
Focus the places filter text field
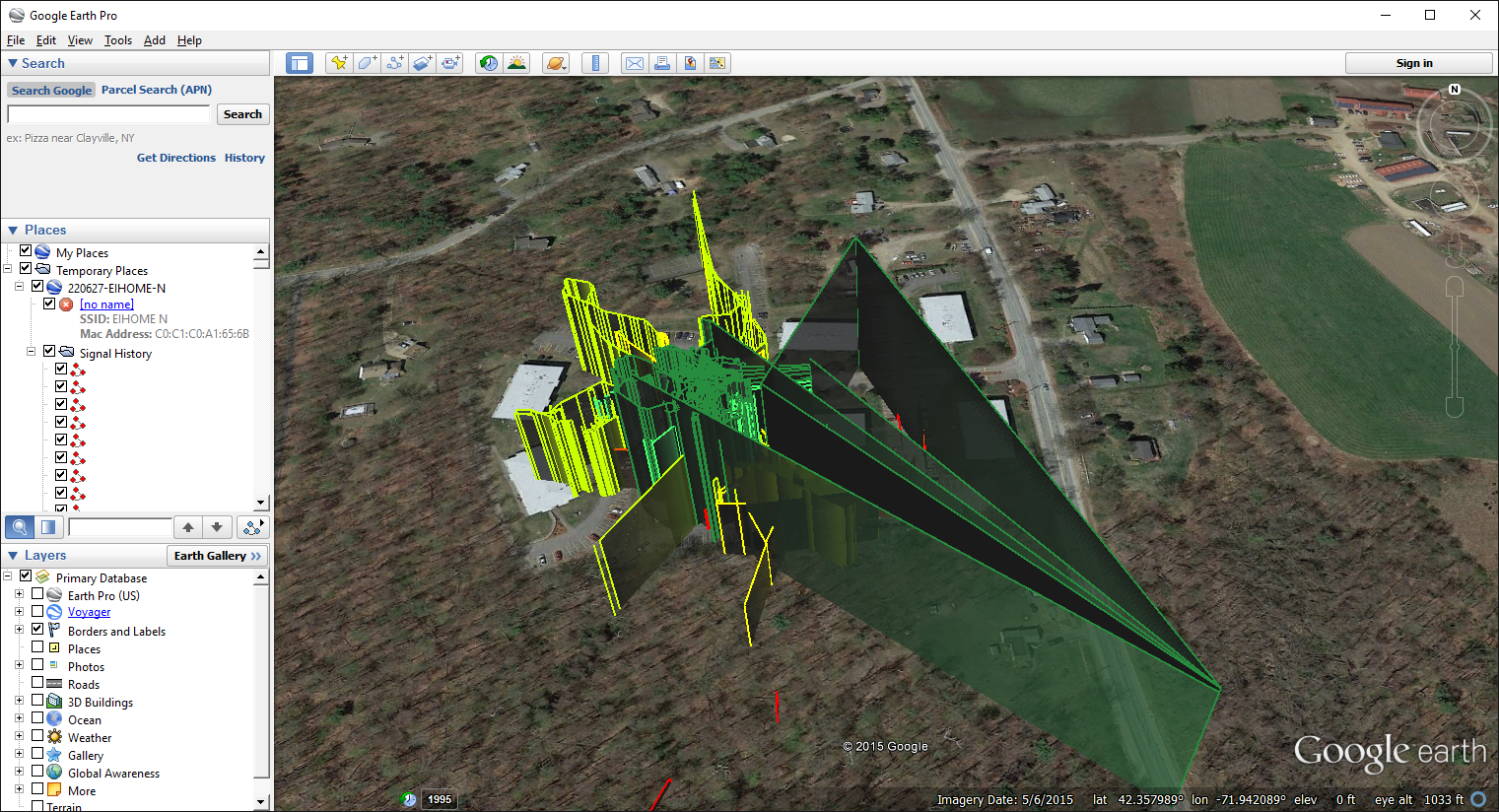[120, 527]
